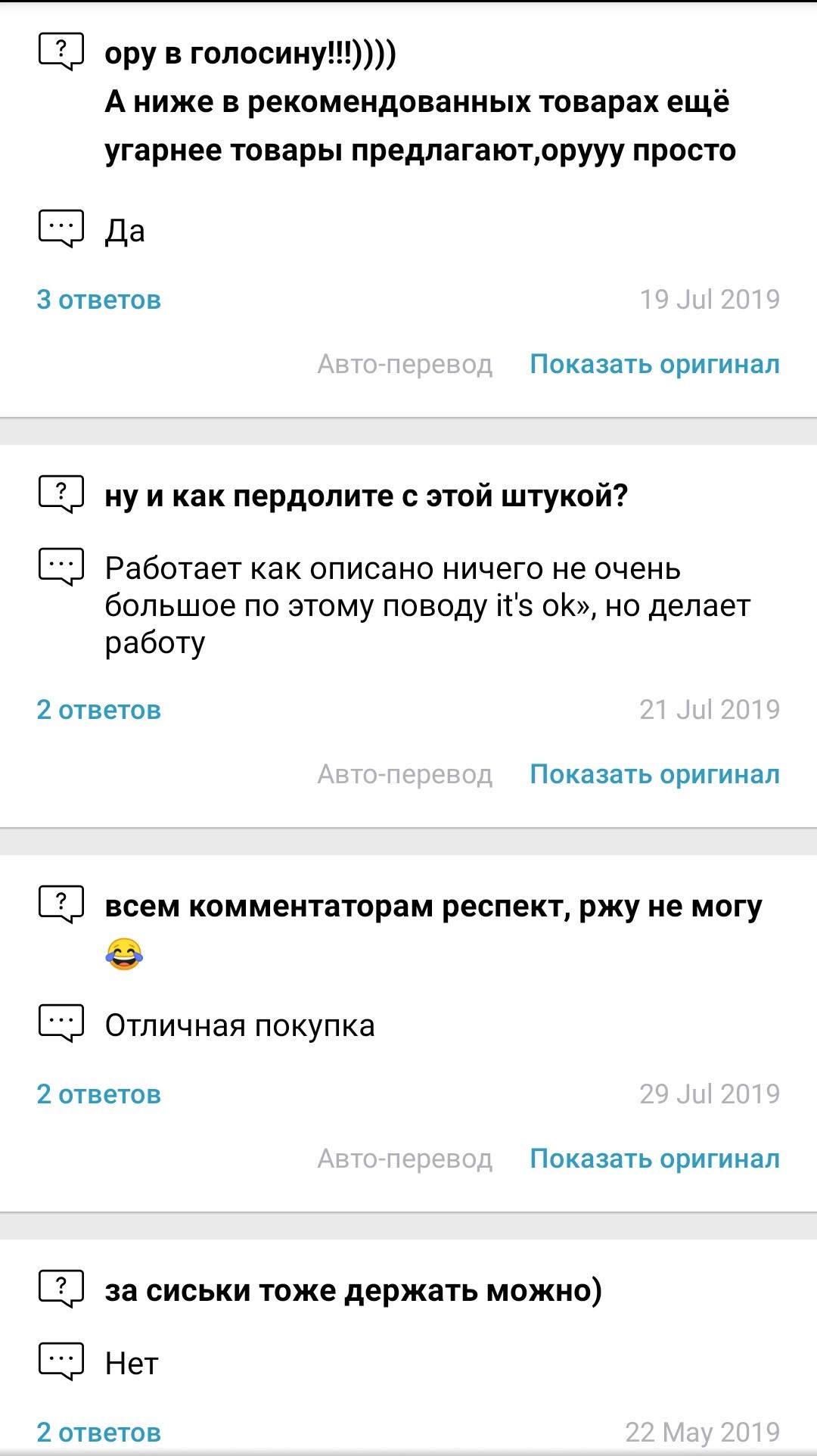Click question icon beside "всем комментаторам респект"
Image resolution: width=817 pixels, height=1456 pixels.
click(61, 904)
